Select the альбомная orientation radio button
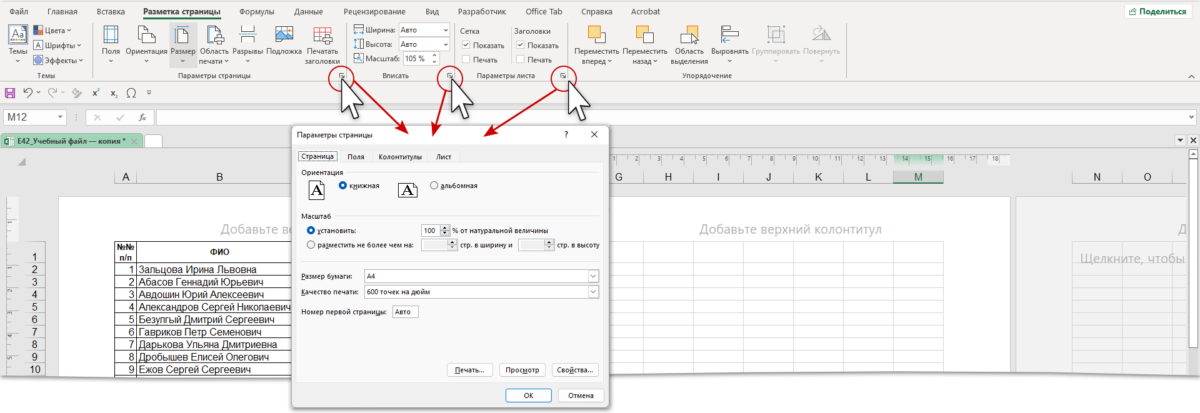Image resolution: width=1200 pixels, height=413 pixels. pyautogui.click(x=434, y=185)
